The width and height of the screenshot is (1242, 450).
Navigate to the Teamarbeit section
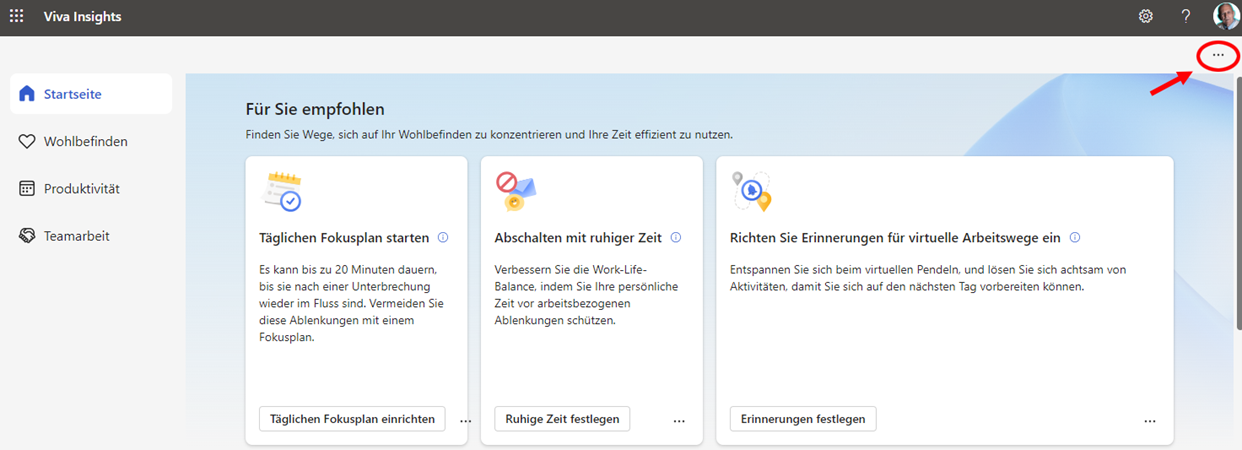pyautogui.click(x=76, y=236)
